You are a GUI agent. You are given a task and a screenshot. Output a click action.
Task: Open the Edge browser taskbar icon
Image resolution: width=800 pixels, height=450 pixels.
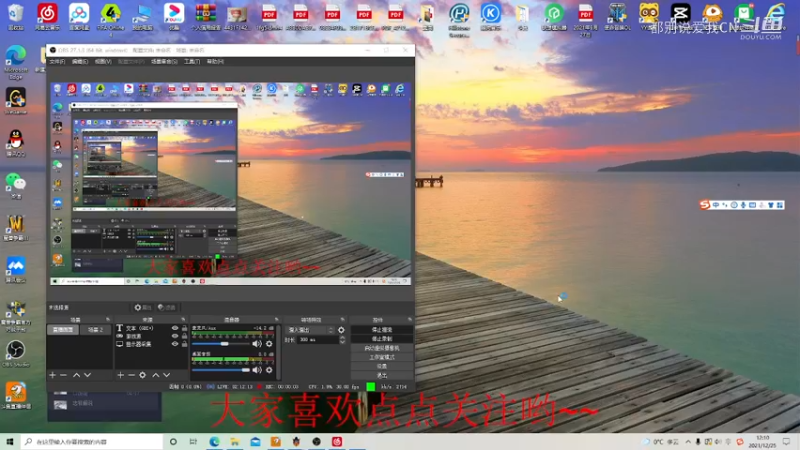click(x=214, y=441)
